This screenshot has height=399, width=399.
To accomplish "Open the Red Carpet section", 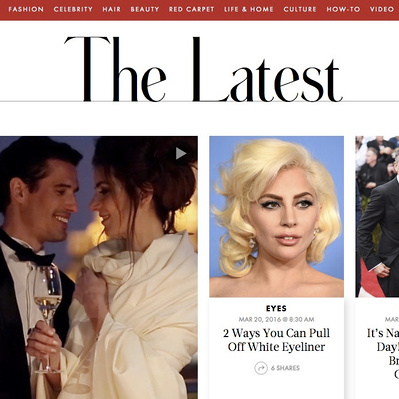I will pyautogui.click(x=191, y=9).
